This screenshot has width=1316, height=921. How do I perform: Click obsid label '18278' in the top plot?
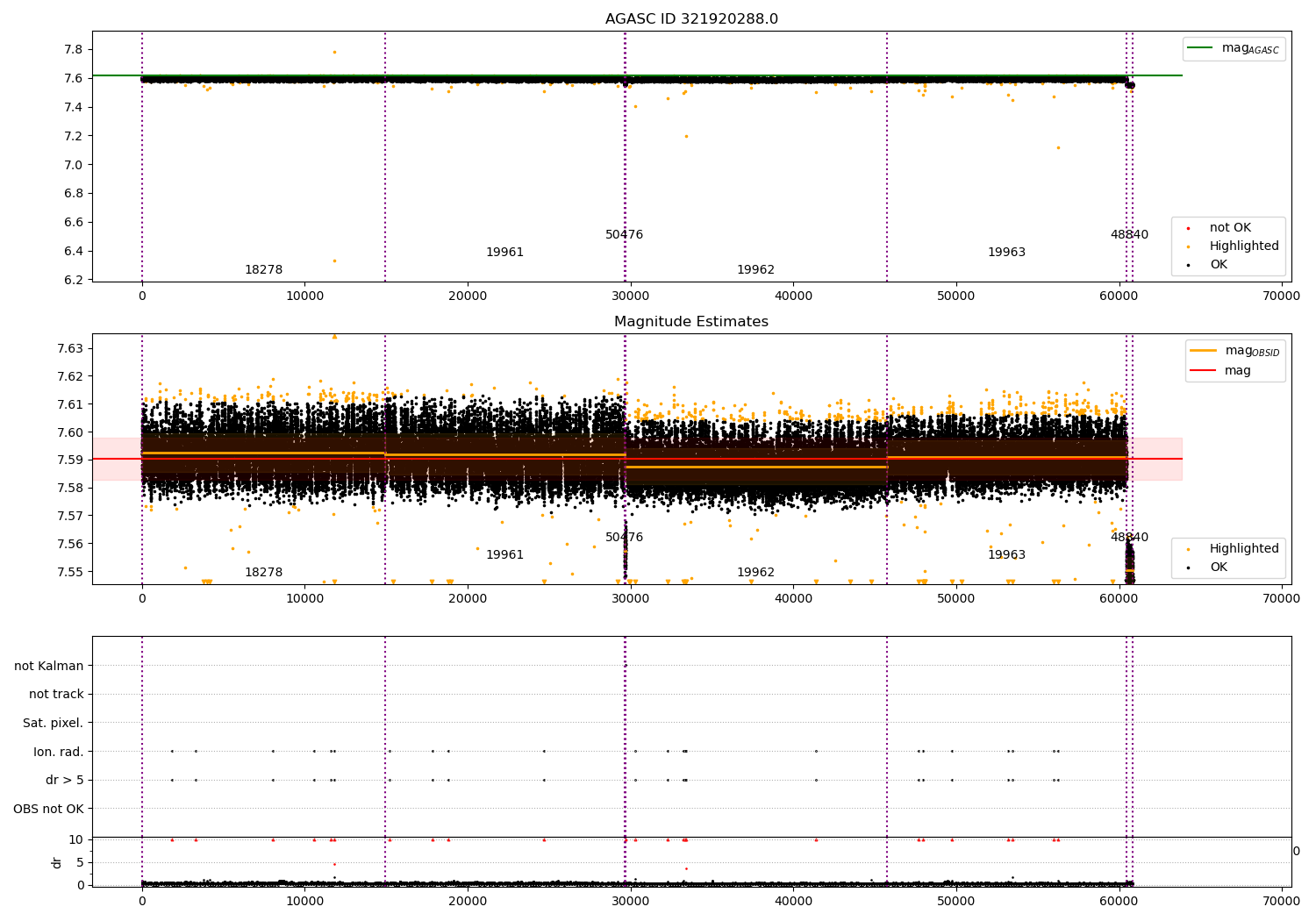[263, 270]
